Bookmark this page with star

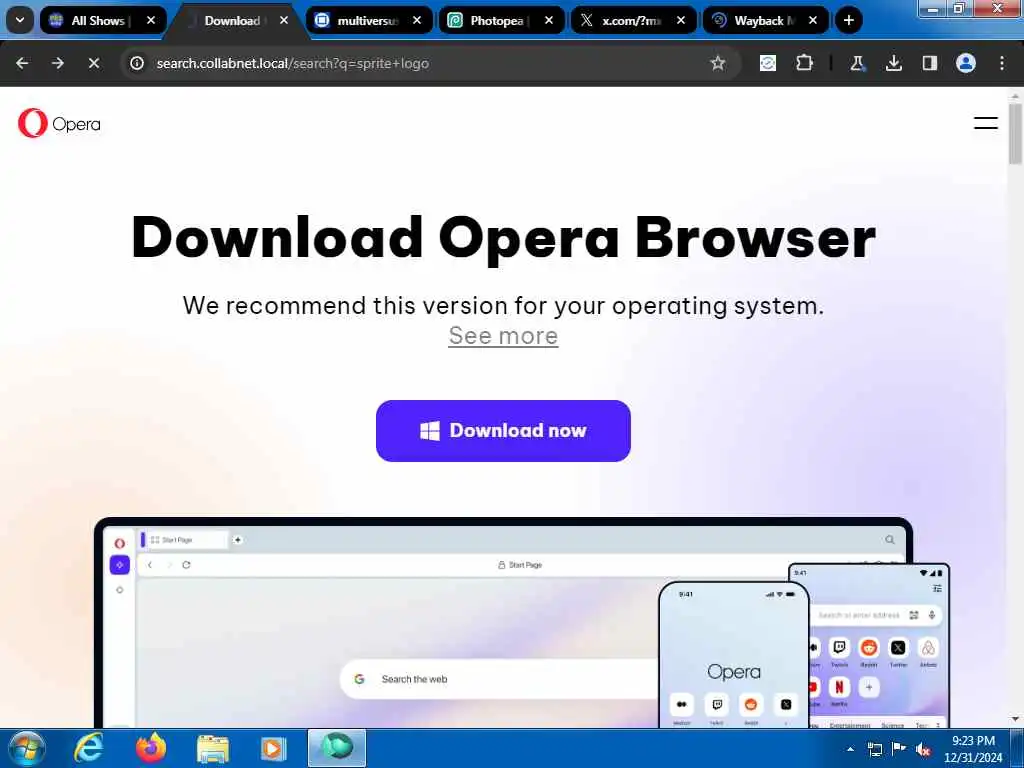click(x=718, y=63)
